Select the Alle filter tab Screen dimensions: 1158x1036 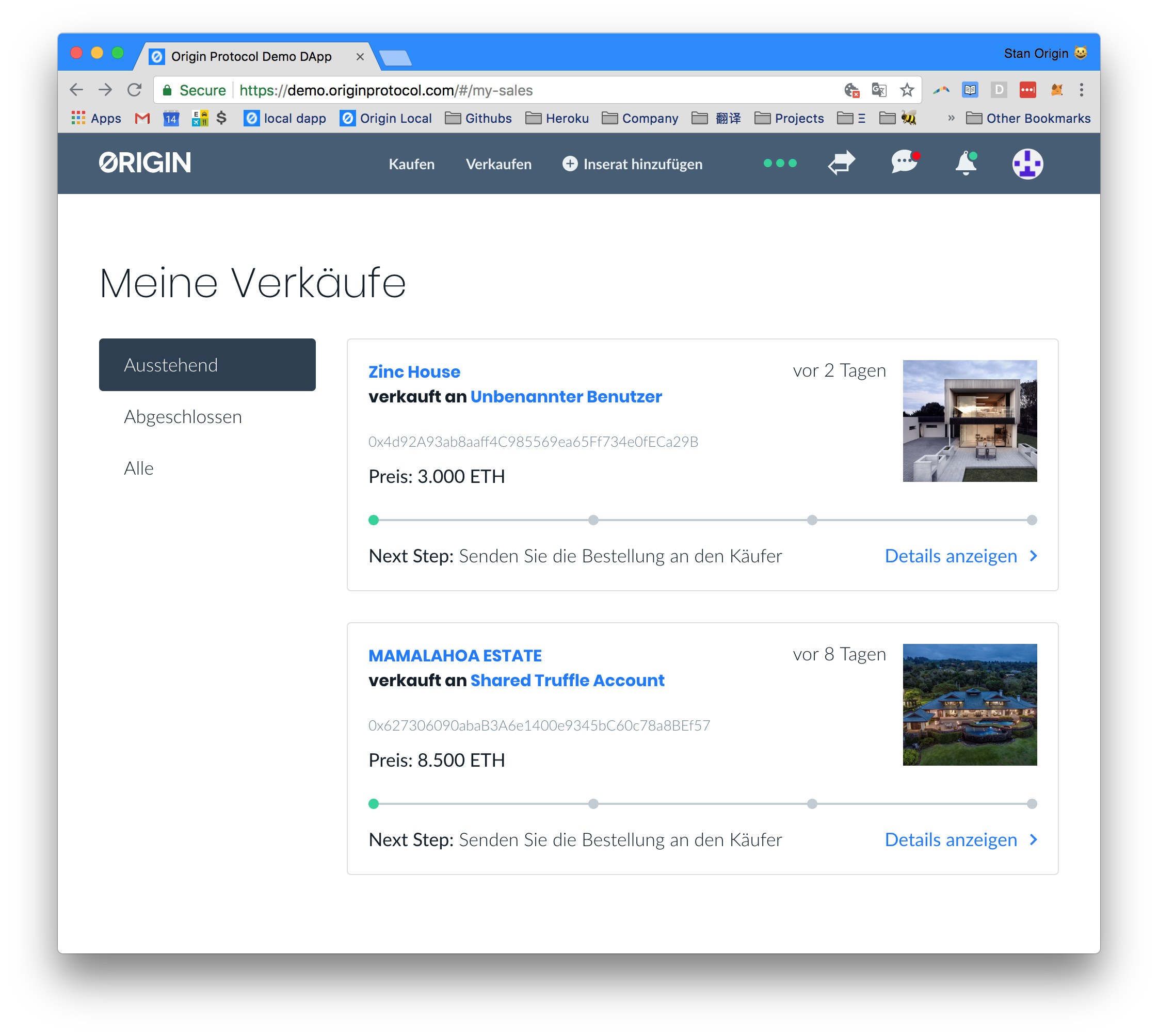(x=139, y=468)
